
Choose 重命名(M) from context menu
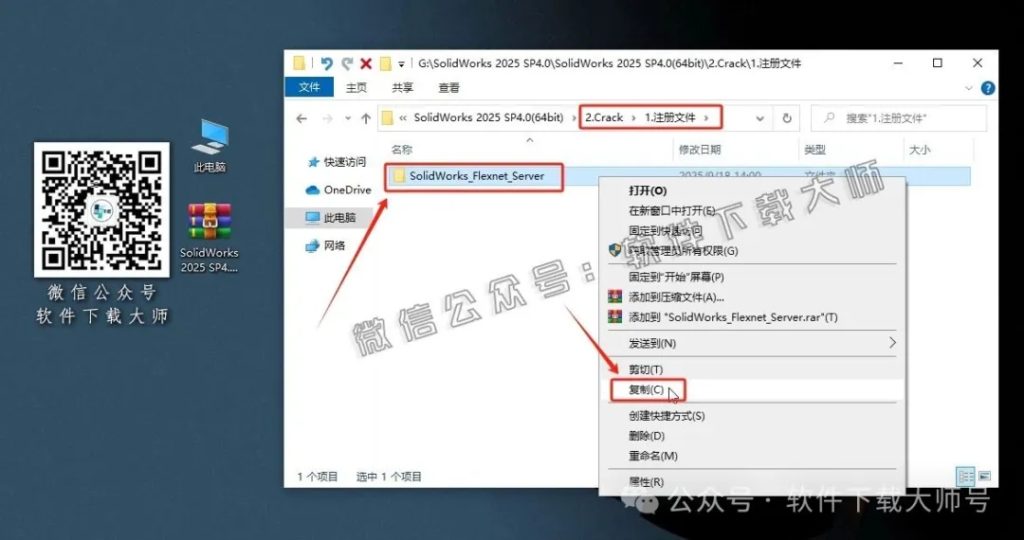(x=752, y=456)
